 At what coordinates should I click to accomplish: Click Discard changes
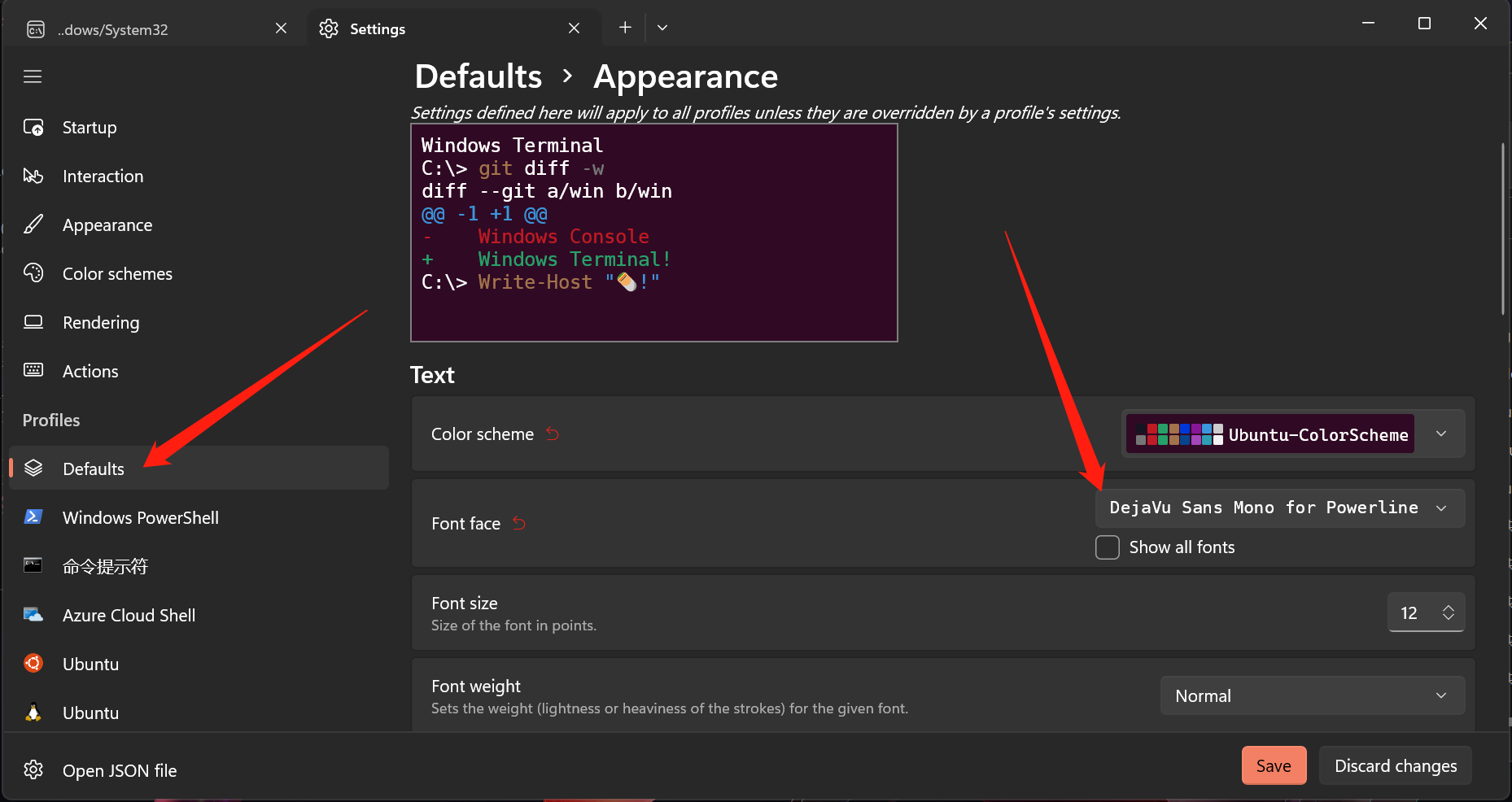pos(1395,765)
